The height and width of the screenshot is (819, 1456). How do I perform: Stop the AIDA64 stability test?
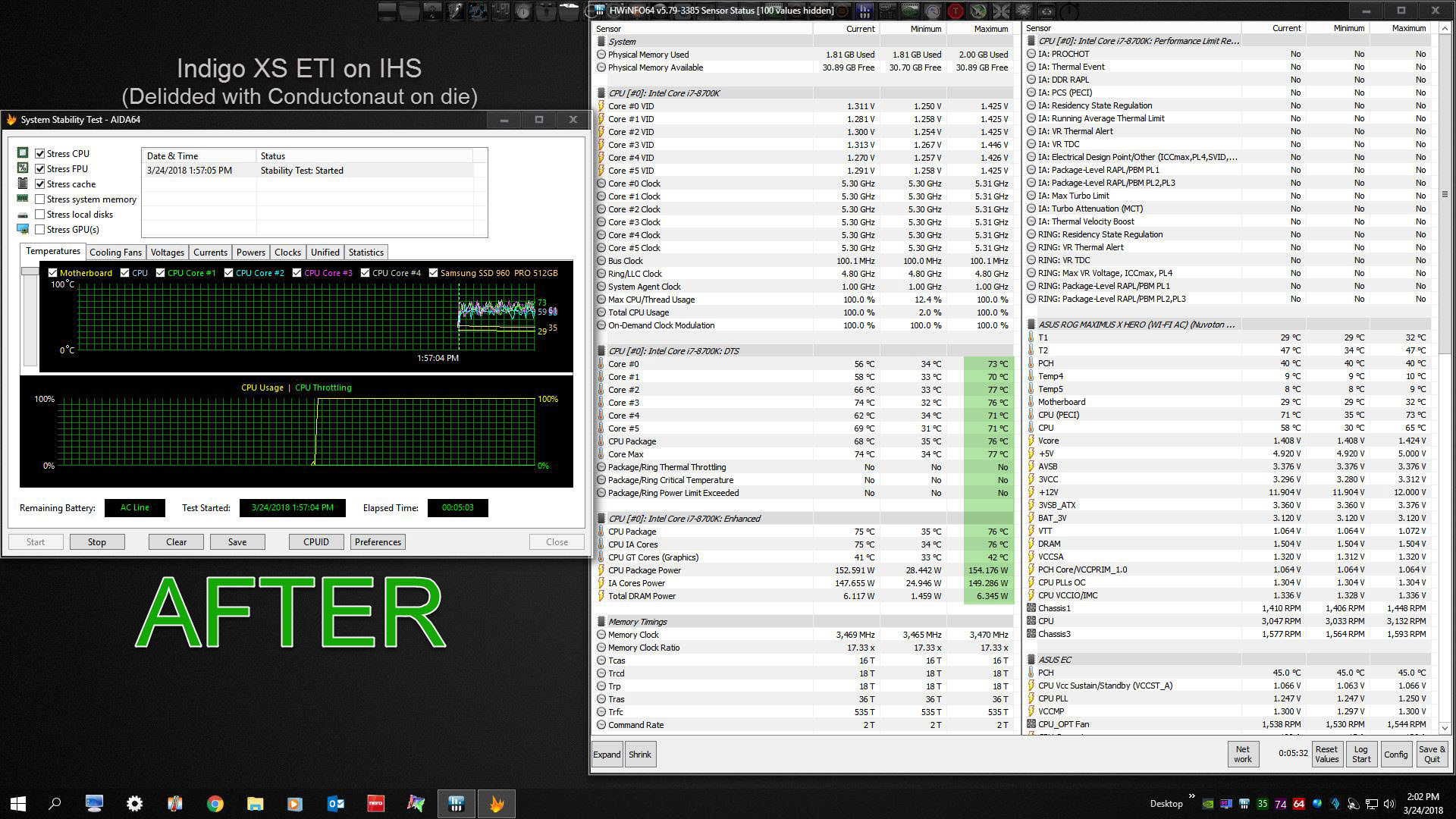97,541
